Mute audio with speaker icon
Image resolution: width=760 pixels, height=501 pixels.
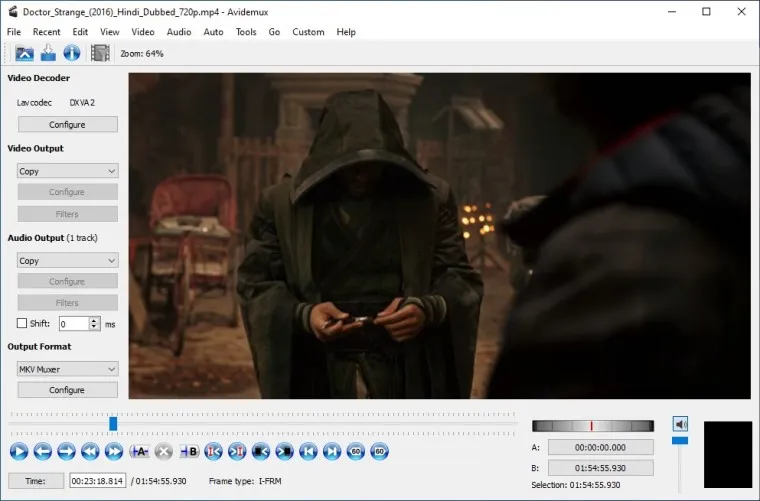coord(680,424)
